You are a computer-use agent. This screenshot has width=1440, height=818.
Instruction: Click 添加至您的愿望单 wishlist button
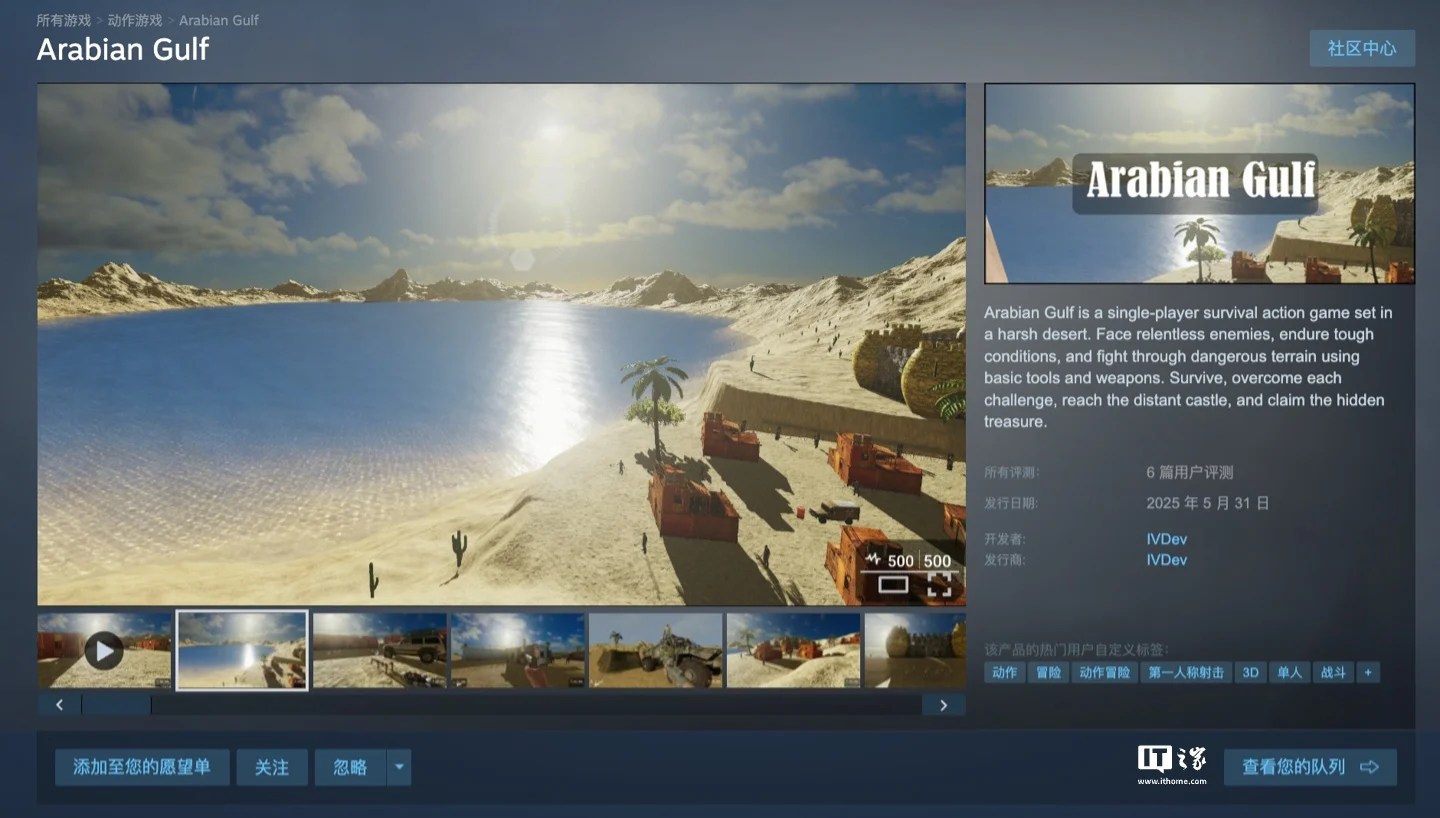click(x=142, y=767)
